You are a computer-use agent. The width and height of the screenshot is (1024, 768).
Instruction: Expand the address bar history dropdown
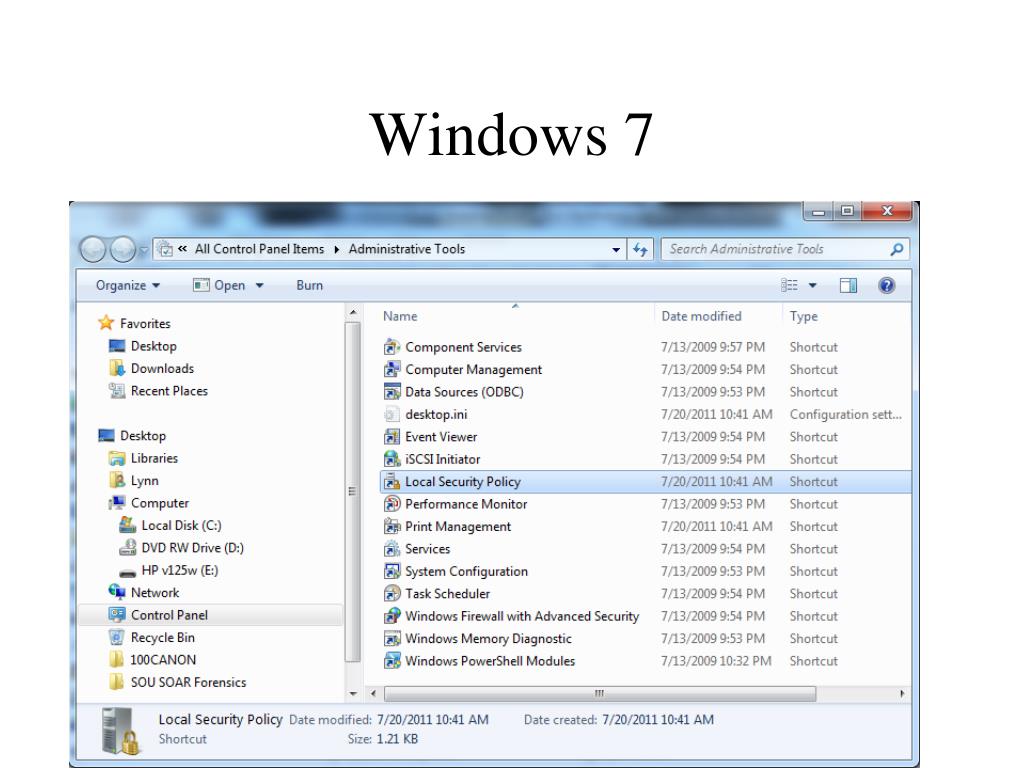pos(616,249)
